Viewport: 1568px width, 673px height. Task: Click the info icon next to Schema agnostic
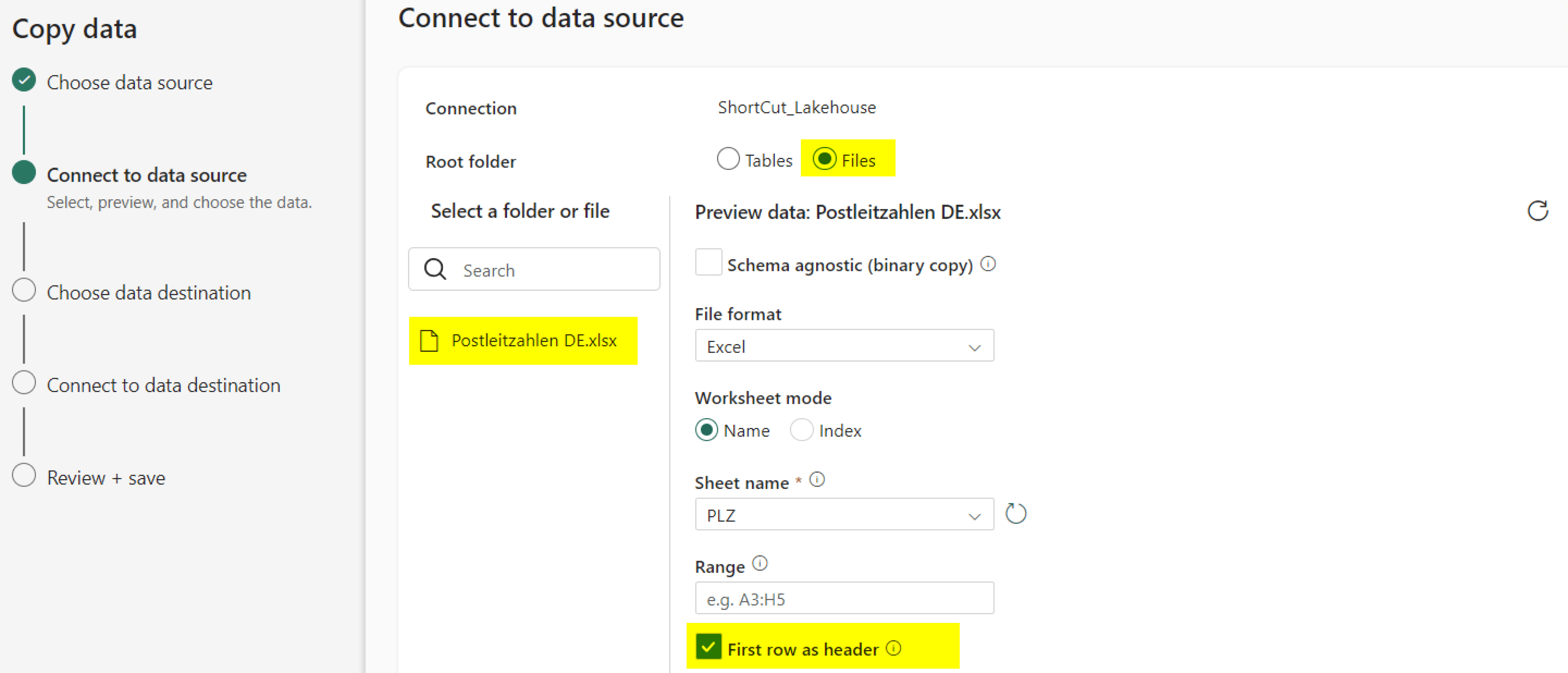click(x=989, y=264)
